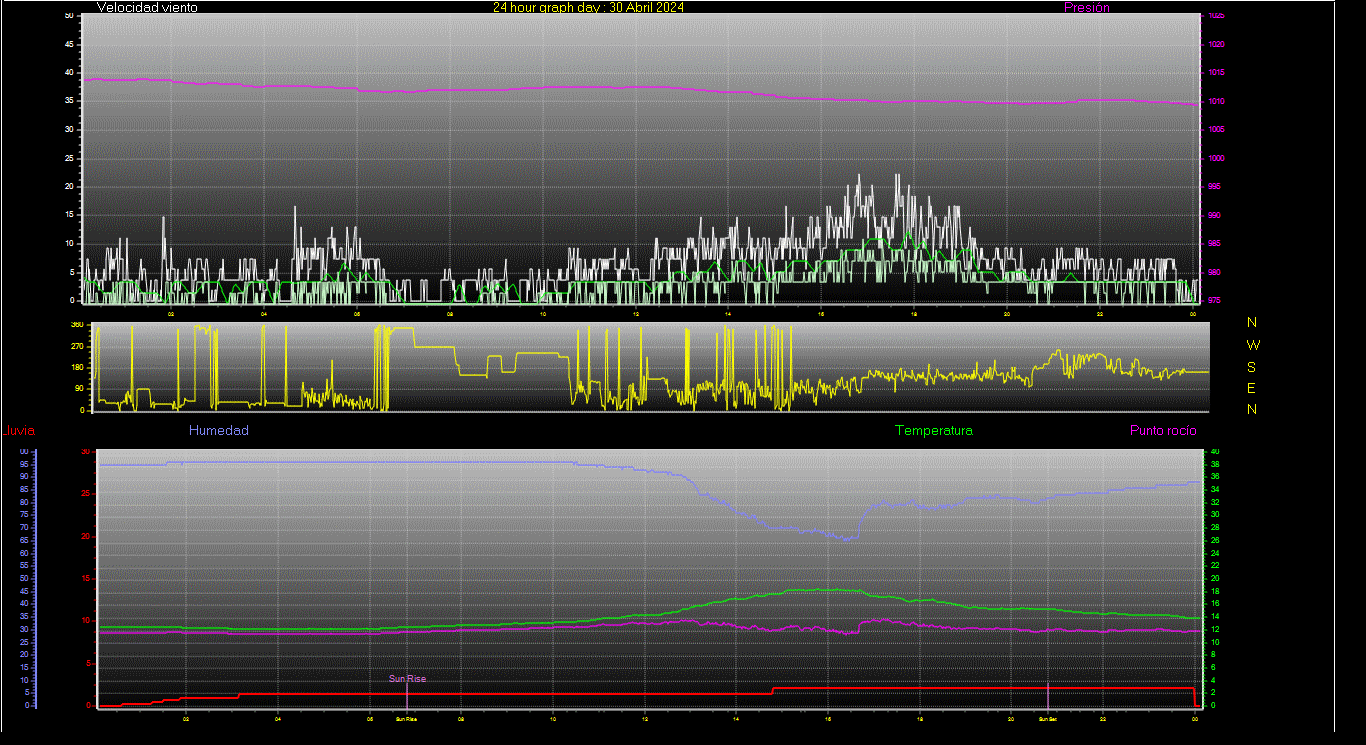Select the "Punto rocío" legend label
This screenshot has width=1366, height=745.
(1163, 431)
